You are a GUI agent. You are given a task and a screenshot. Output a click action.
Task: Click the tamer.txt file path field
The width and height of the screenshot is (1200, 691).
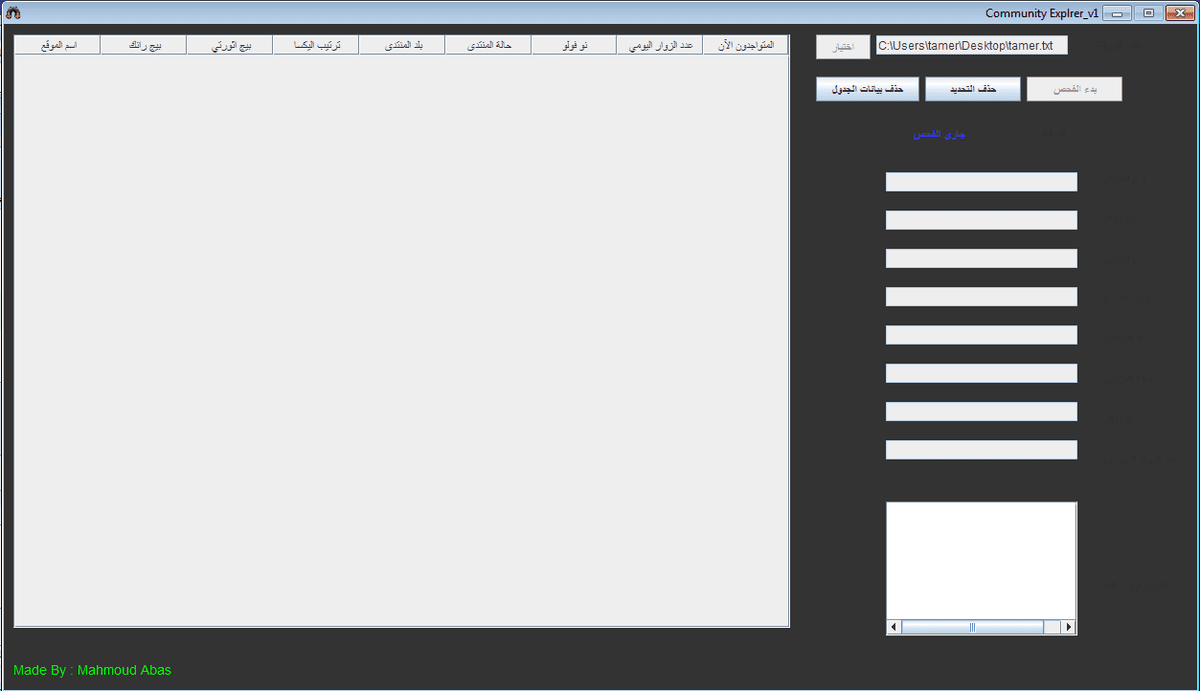972,46
